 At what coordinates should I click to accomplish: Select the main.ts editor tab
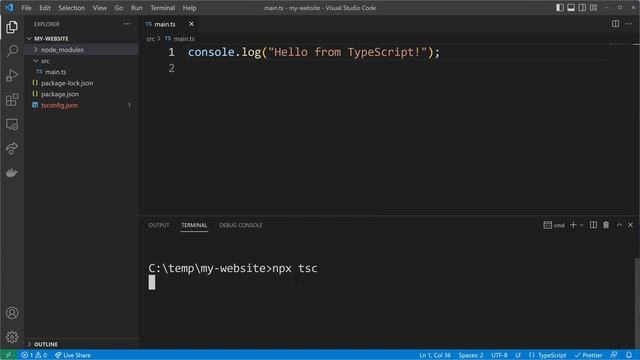pos(164,24)
